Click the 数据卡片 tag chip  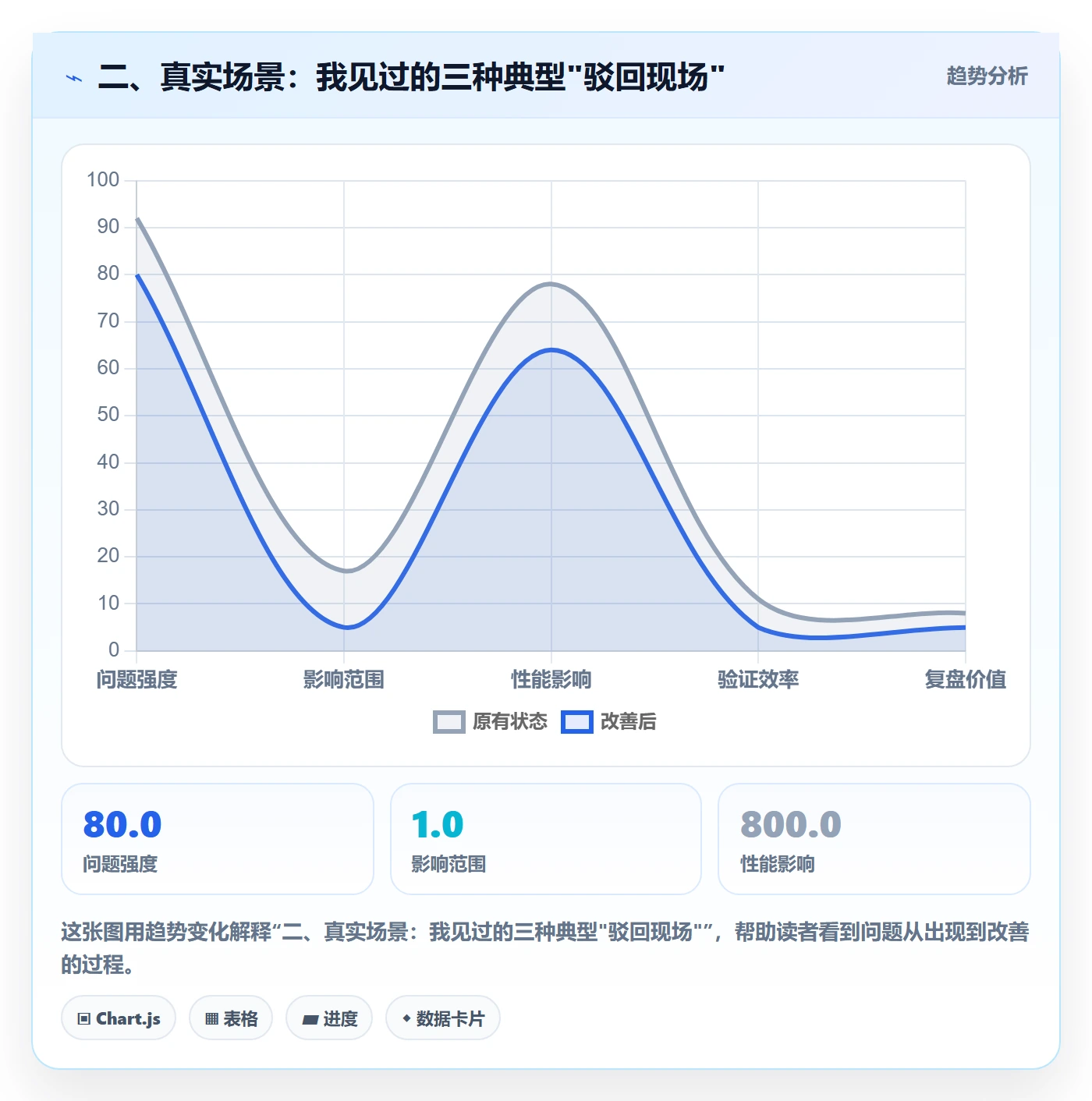(443, 1018)
